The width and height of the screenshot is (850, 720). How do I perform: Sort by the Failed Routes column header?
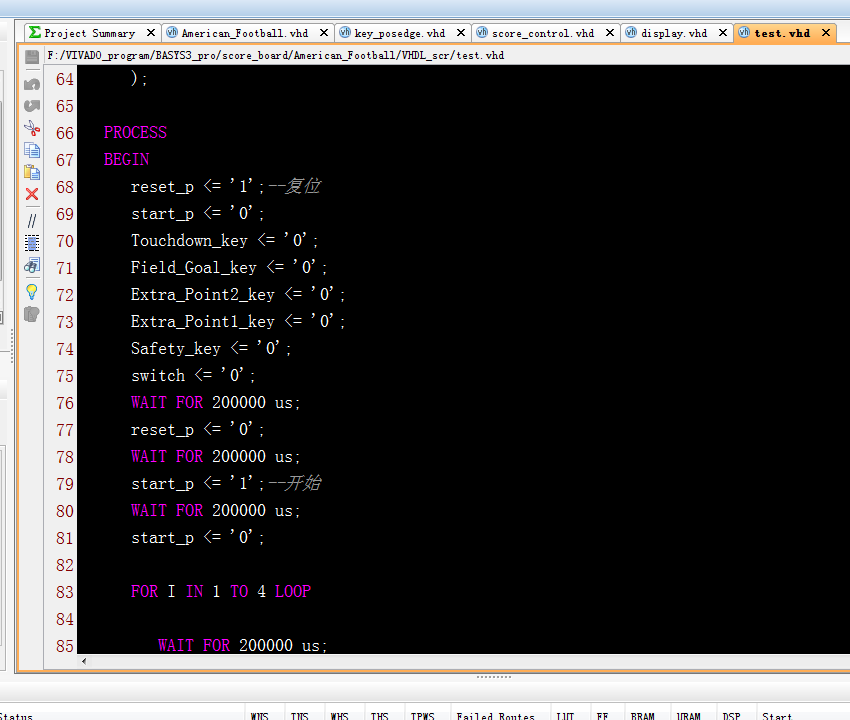click(x=494, y=715)
